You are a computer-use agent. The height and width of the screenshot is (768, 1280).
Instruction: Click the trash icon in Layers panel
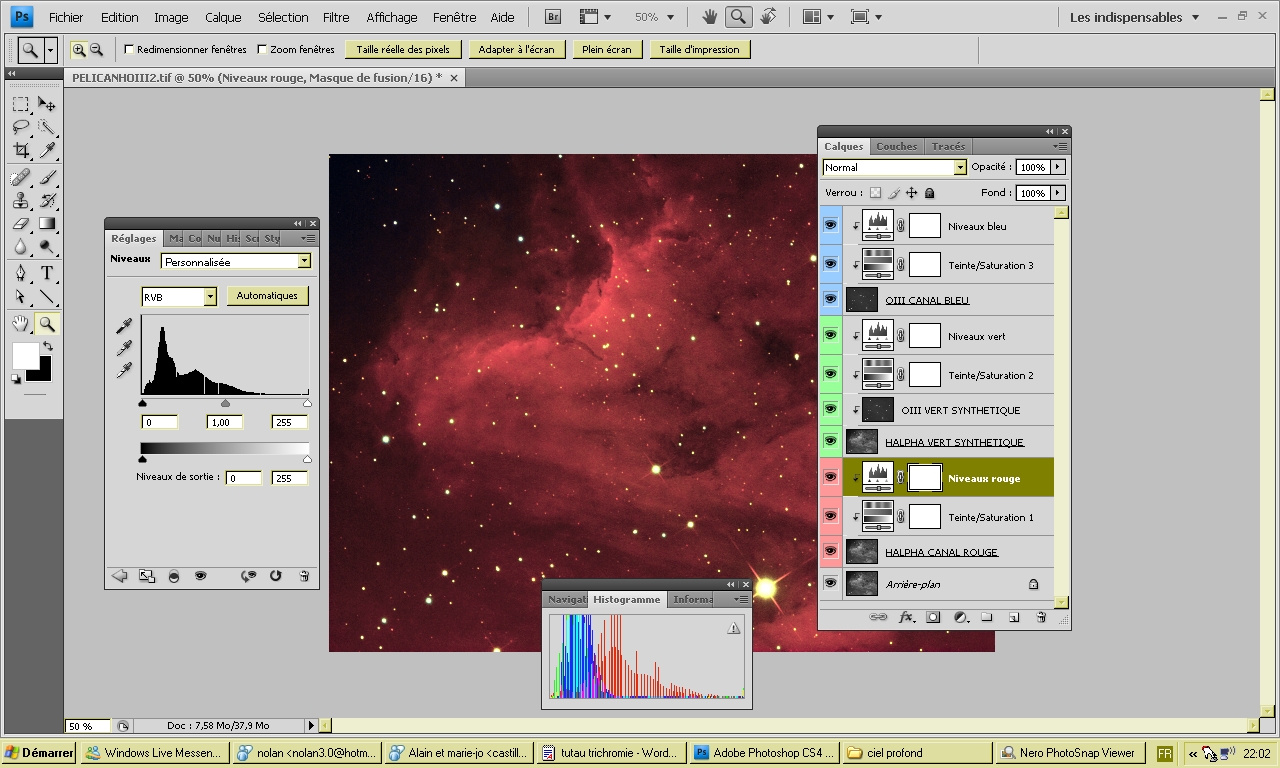(1041, 617)
